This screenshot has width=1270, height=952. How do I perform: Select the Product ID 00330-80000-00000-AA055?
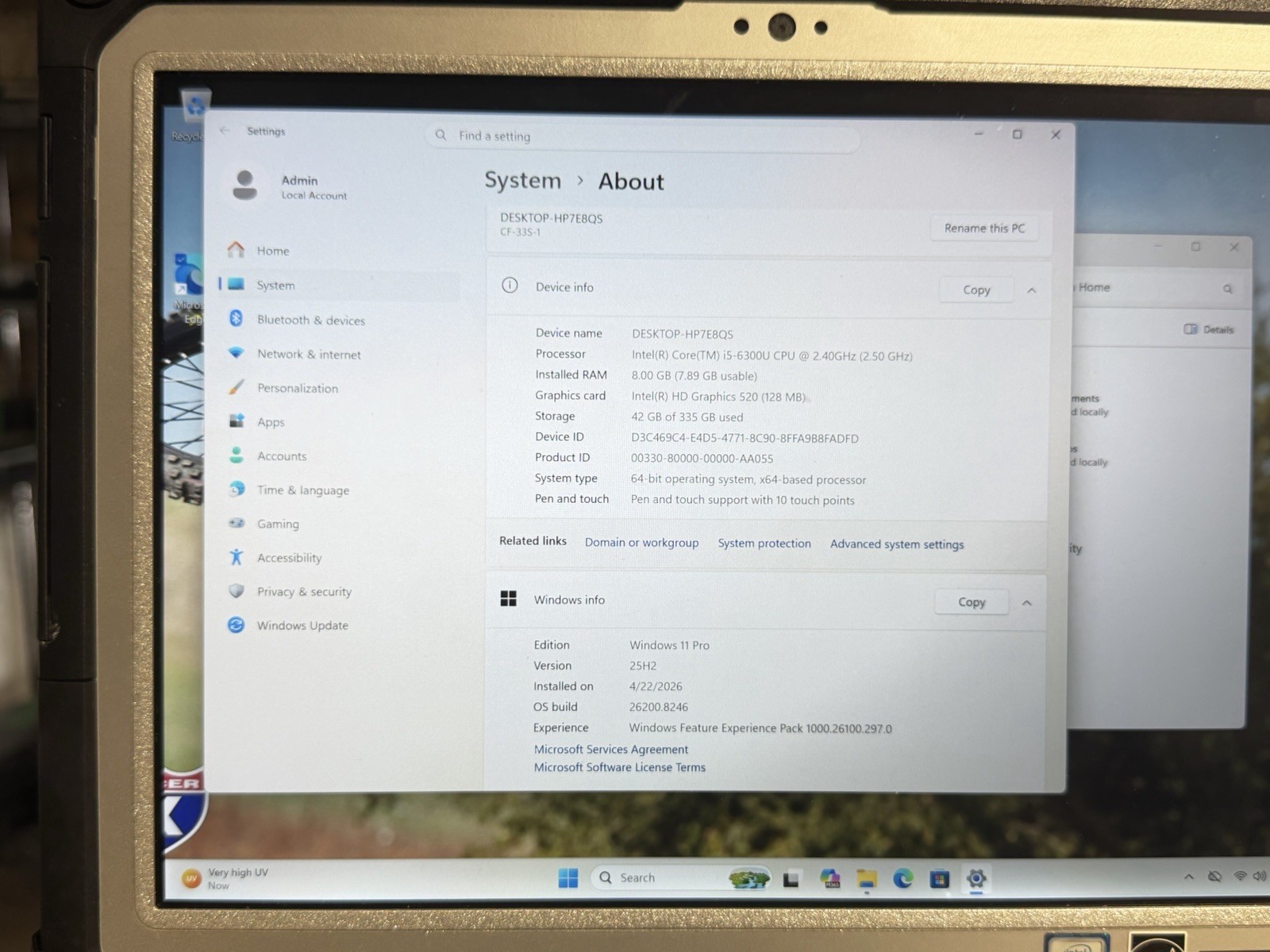pos(702,459)
